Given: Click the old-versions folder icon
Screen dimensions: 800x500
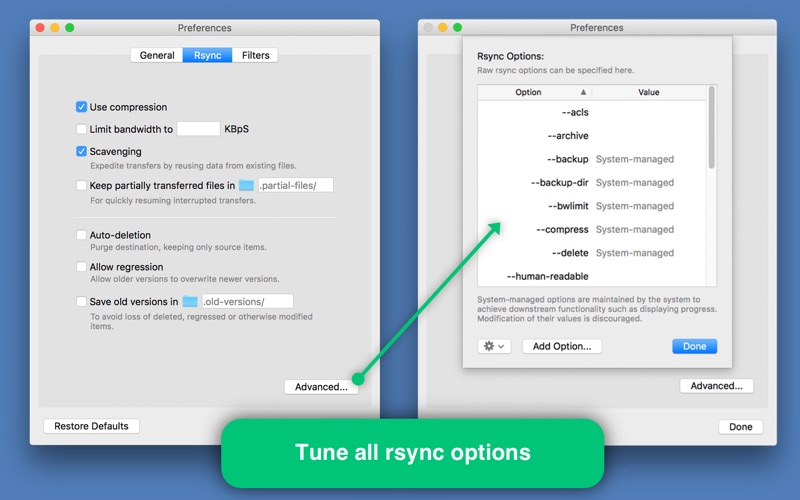Looking at the screenshot, I should click(x=190, y=302).
